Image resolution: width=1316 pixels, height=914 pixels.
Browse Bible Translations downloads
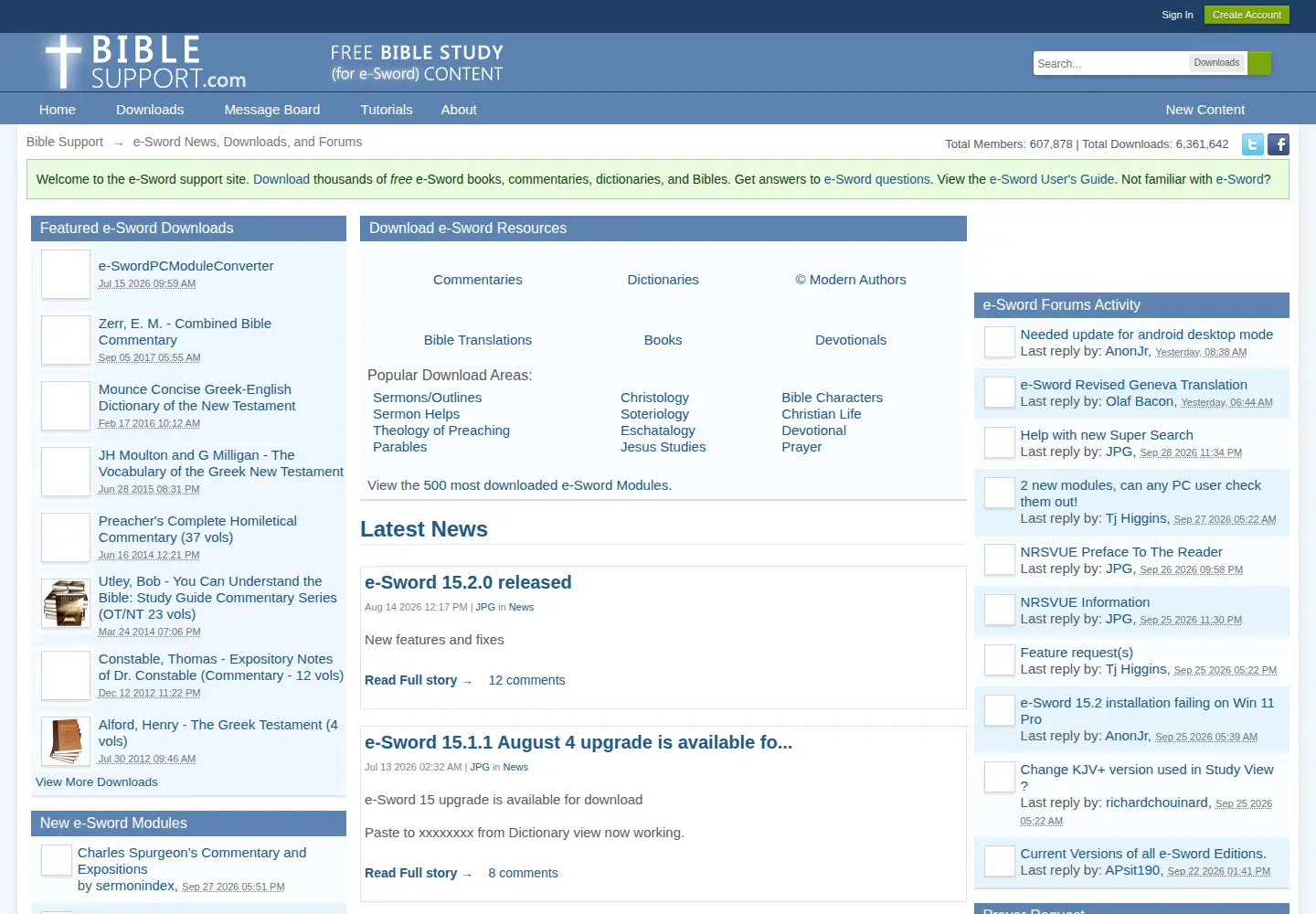pyautogui.click(x=478, y=340)
